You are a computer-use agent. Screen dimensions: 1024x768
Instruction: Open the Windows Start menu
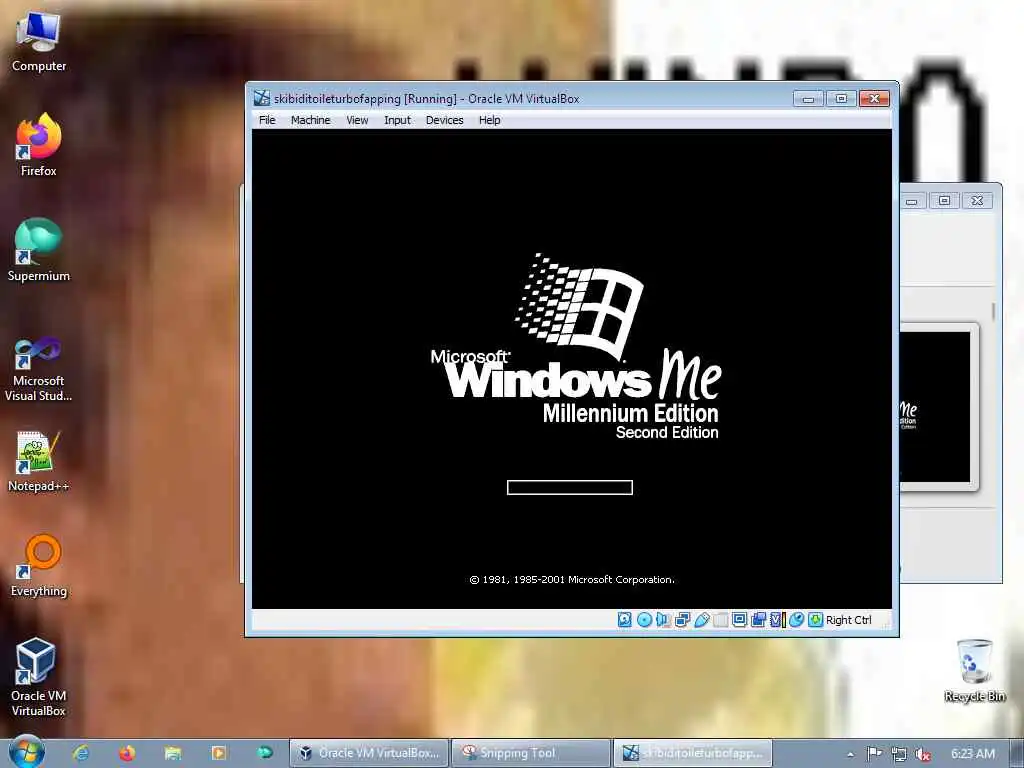(x=27, y=753)
